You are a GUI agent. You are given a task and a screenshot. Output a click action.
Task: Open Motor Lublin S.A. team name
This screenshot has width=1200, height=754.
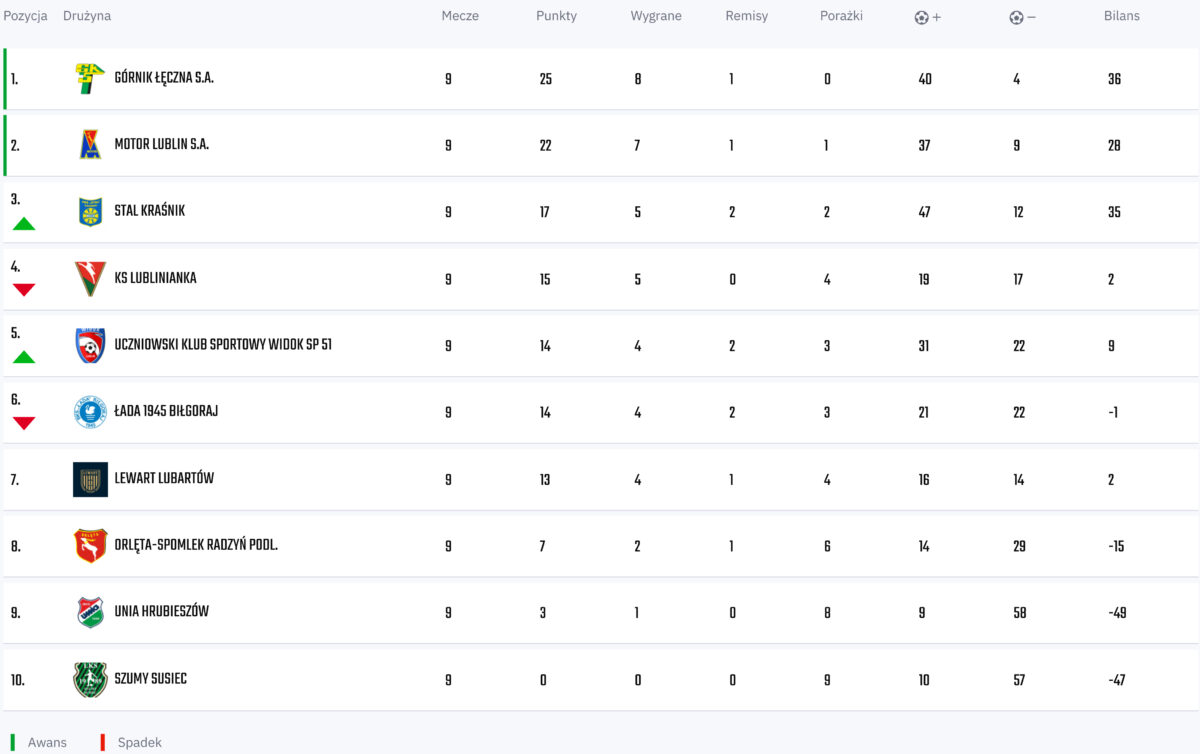coord(161,144)
